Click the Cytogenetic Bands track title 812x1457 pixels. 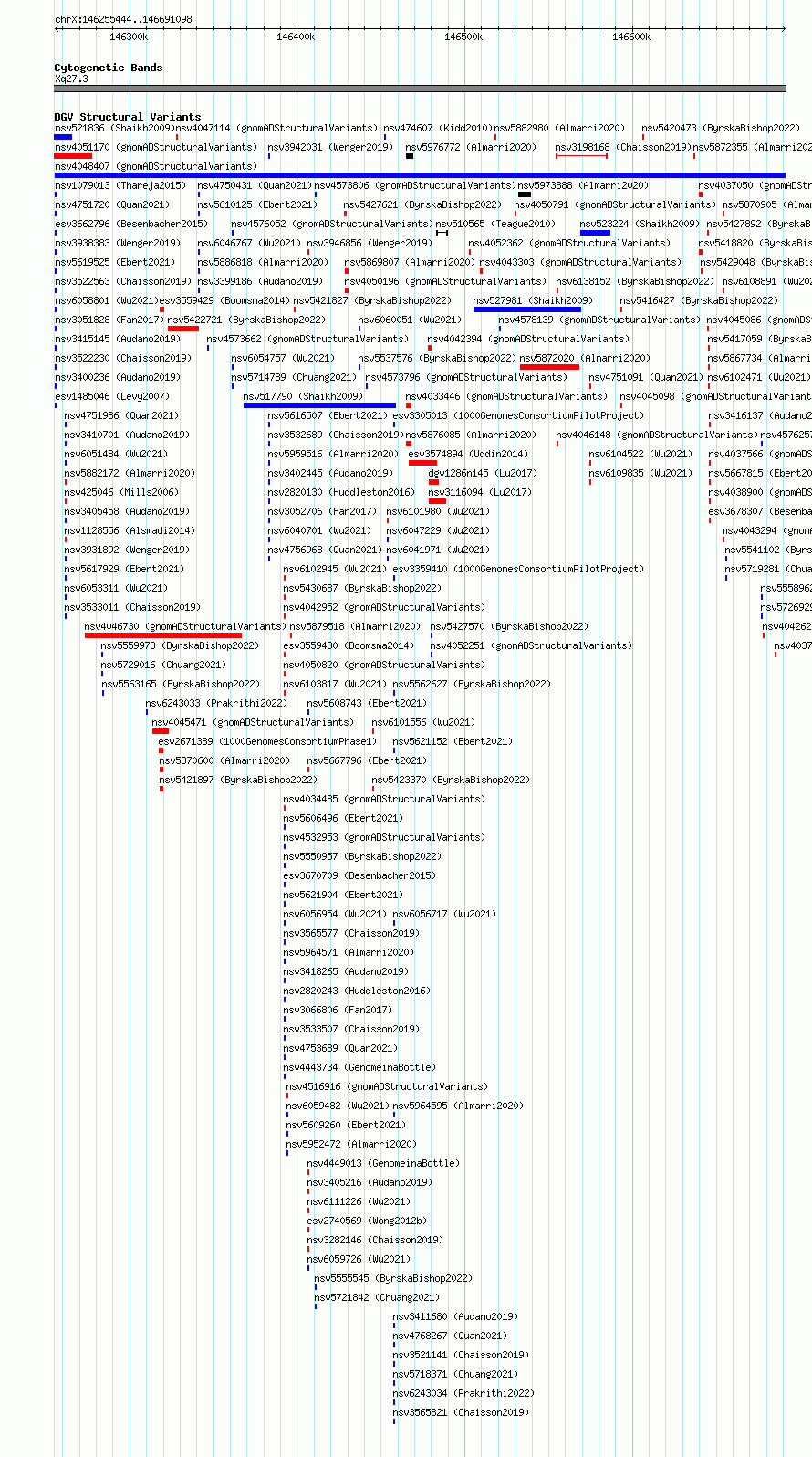[x=109, y=68]
